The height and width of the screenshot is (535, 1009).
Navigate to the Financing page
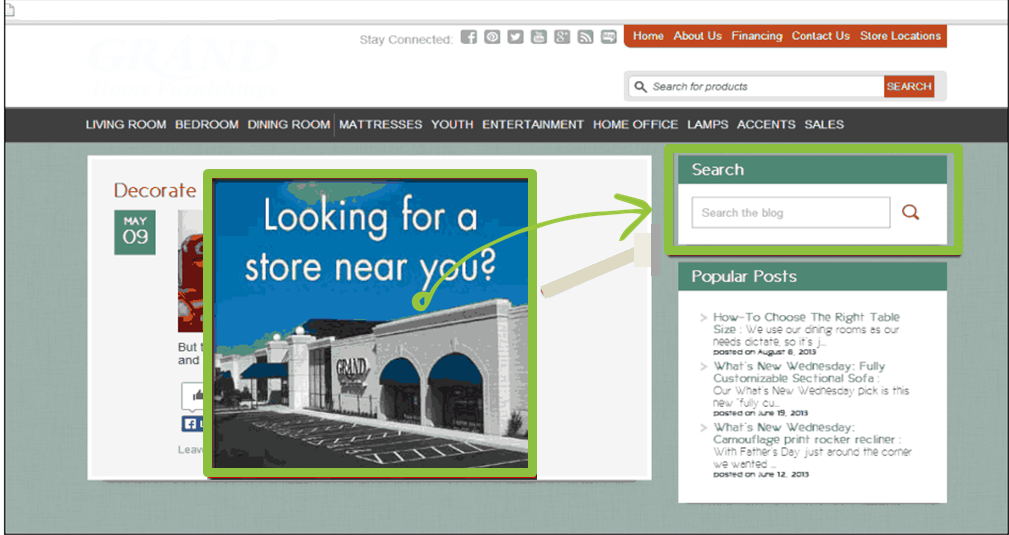click(x=756, y=36)
